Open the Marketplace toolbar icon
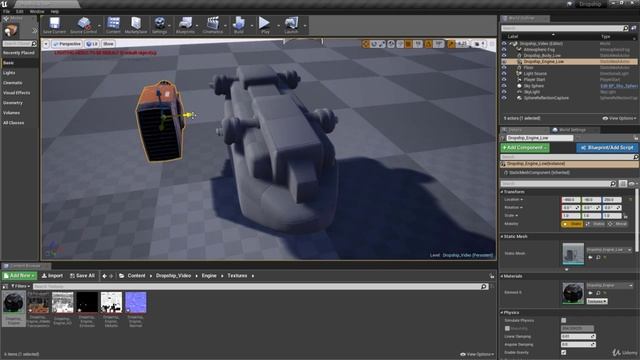The width and height of the screenshot is (640, 360). (136, 25)
